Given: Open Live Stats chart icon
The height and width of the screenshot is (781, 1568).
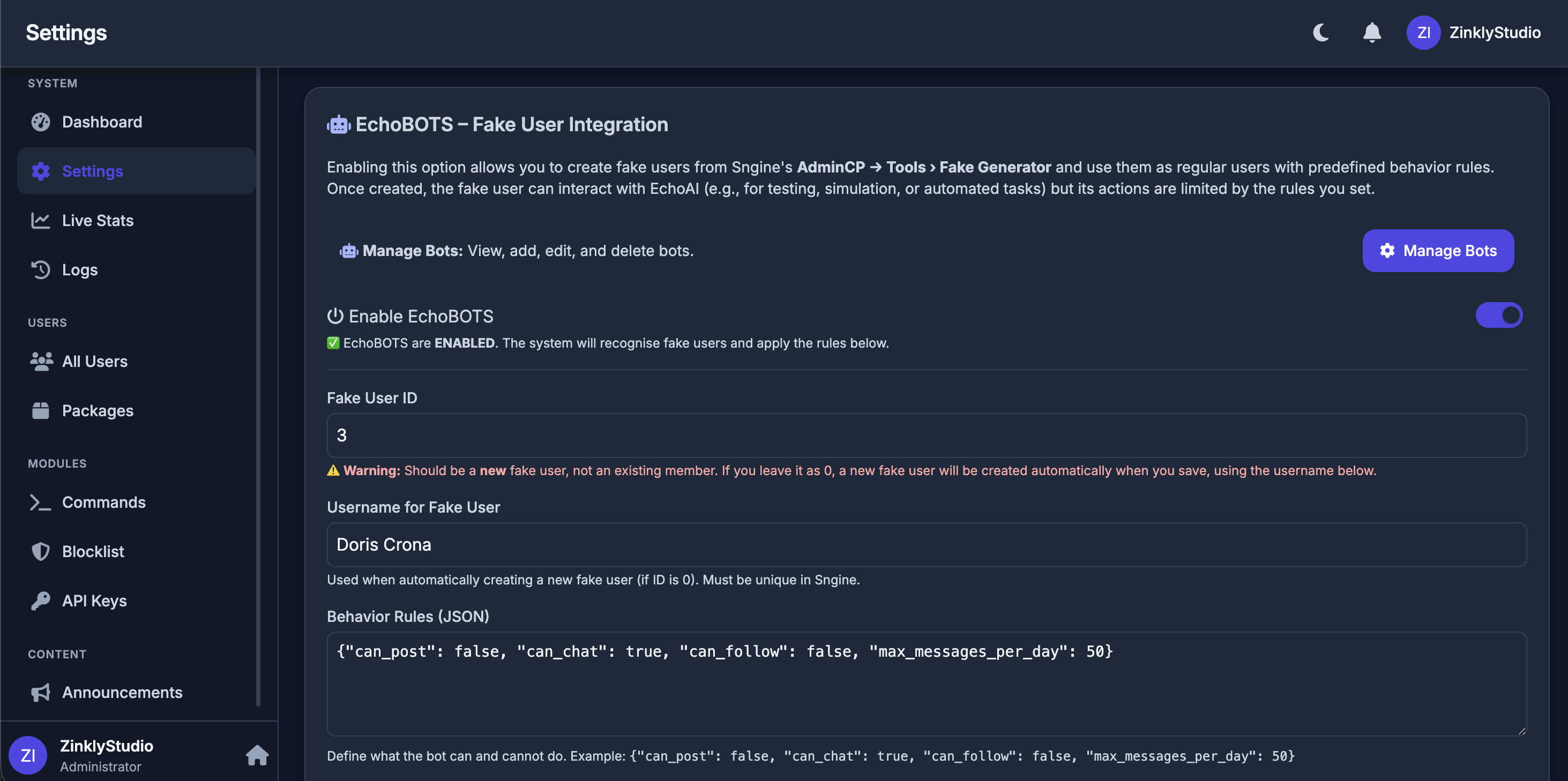Looking at the screenshot, I should point(41,220).
